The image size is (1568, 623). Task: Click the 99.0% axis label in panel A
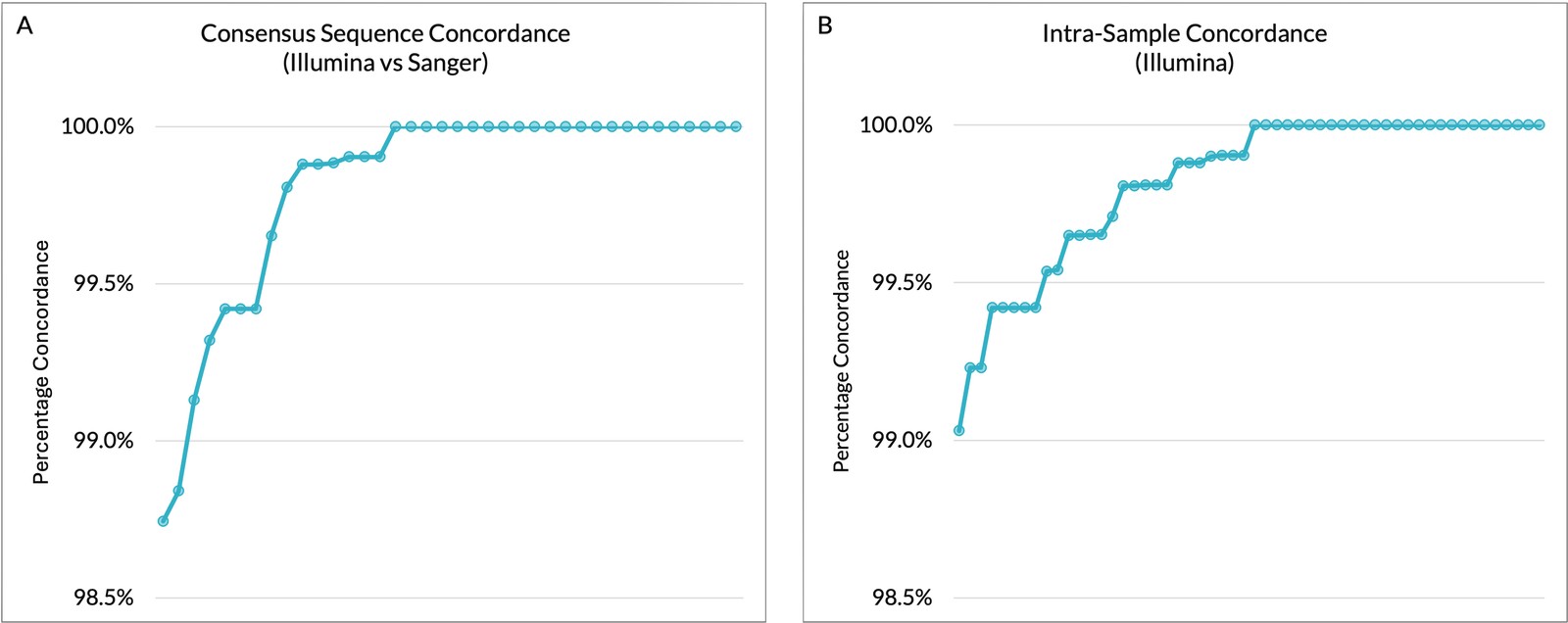[x=103, y=441]
